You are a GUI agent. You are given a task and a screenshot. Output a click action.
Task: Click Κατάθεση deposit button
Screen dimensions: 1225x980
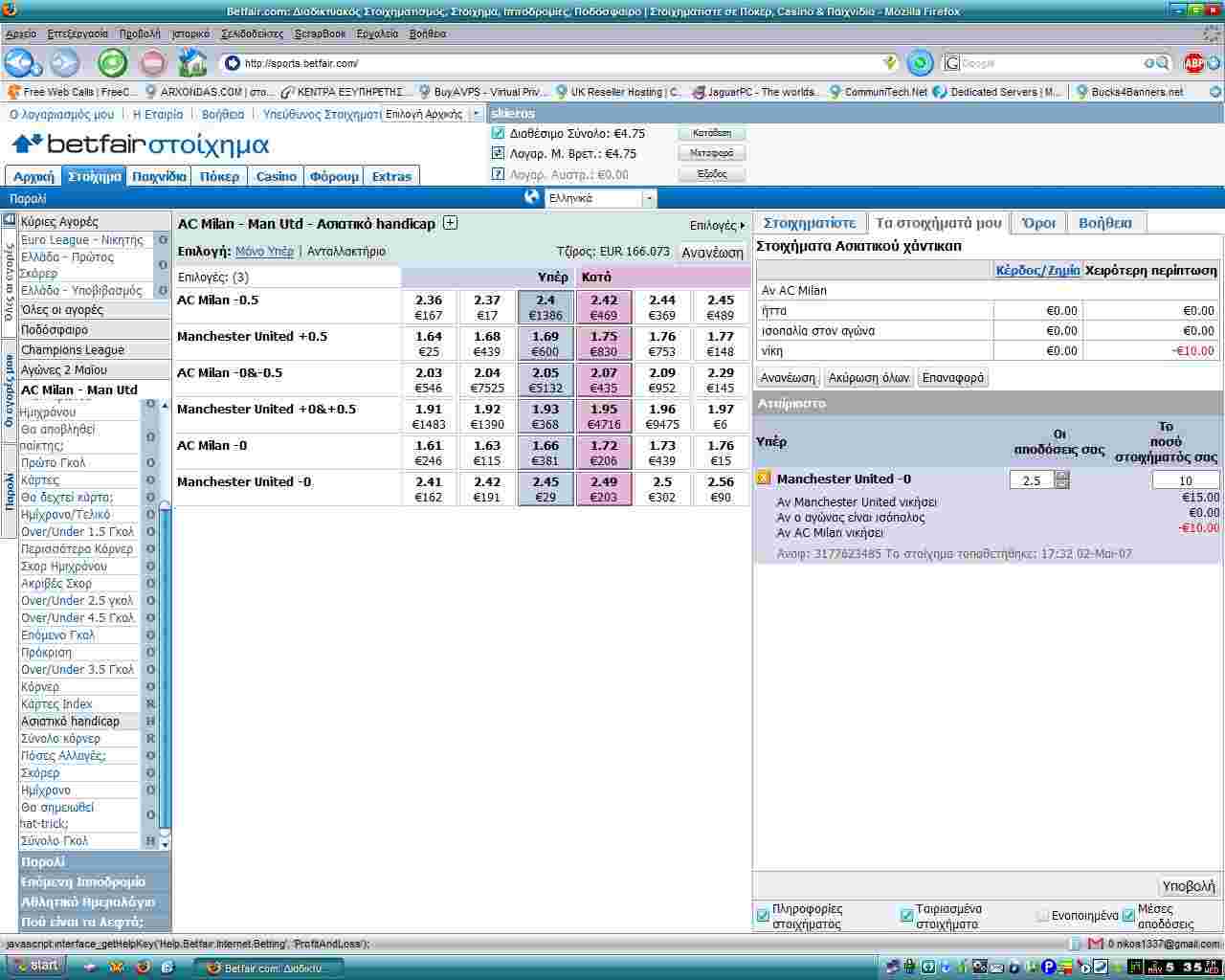[711, 133]
